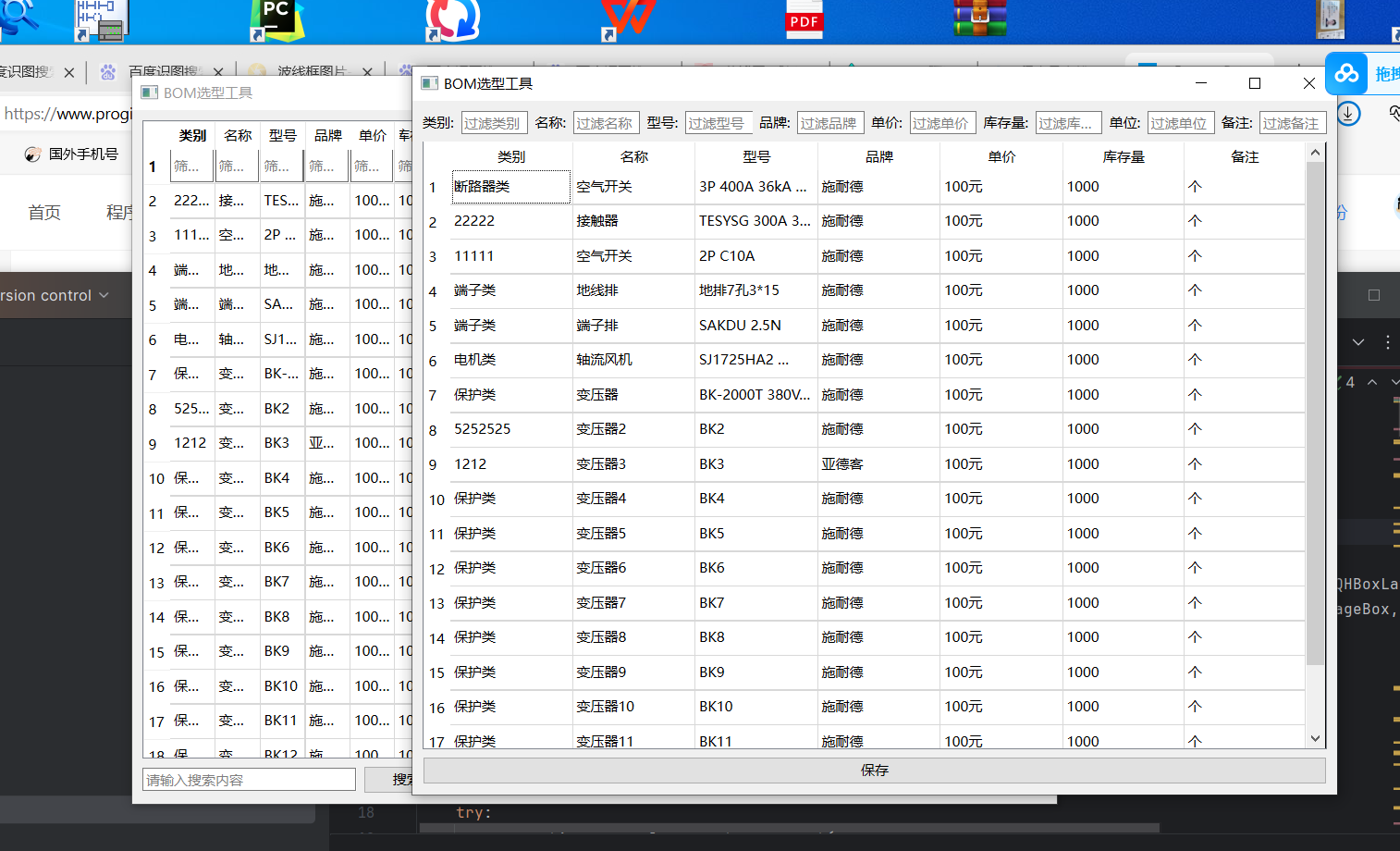Click the 型号 header in back BOM window
Image resolution: width=1400 pixels, height=851 pixels.
pos(282,136)
